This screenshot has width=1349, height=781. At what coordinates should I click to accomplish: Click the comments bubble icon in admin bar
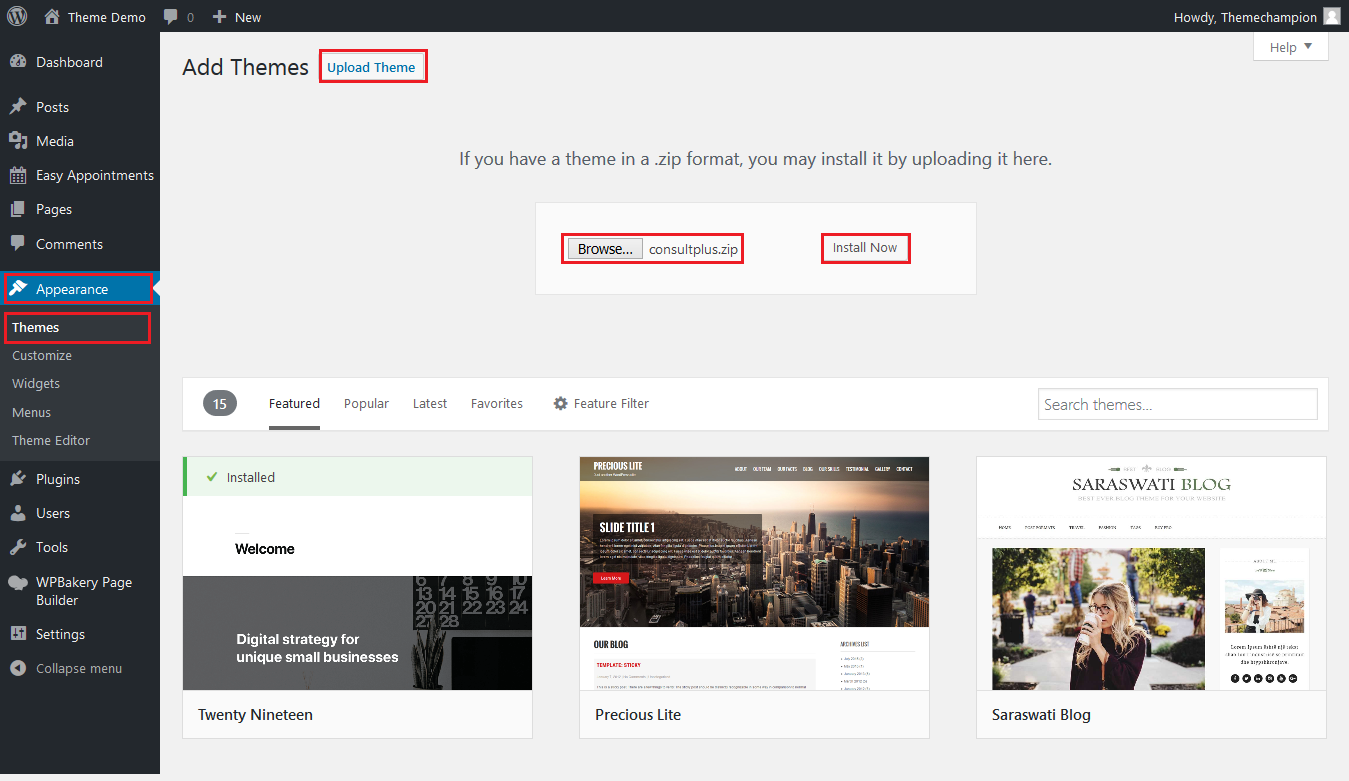[172, 17]
